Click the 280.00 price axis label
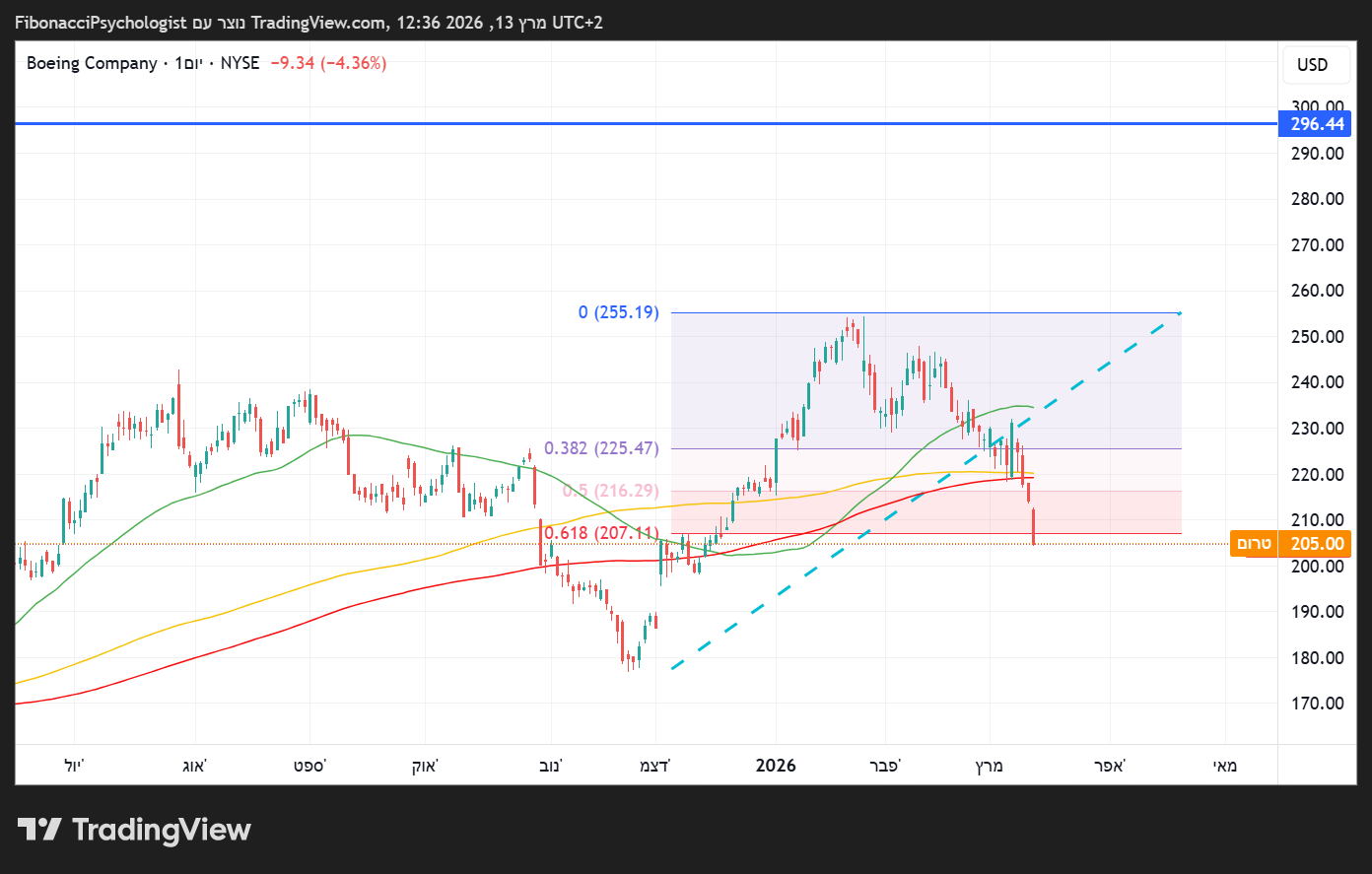The image size is (1372, 874). pyautogui.click(x=1318, y=199)
